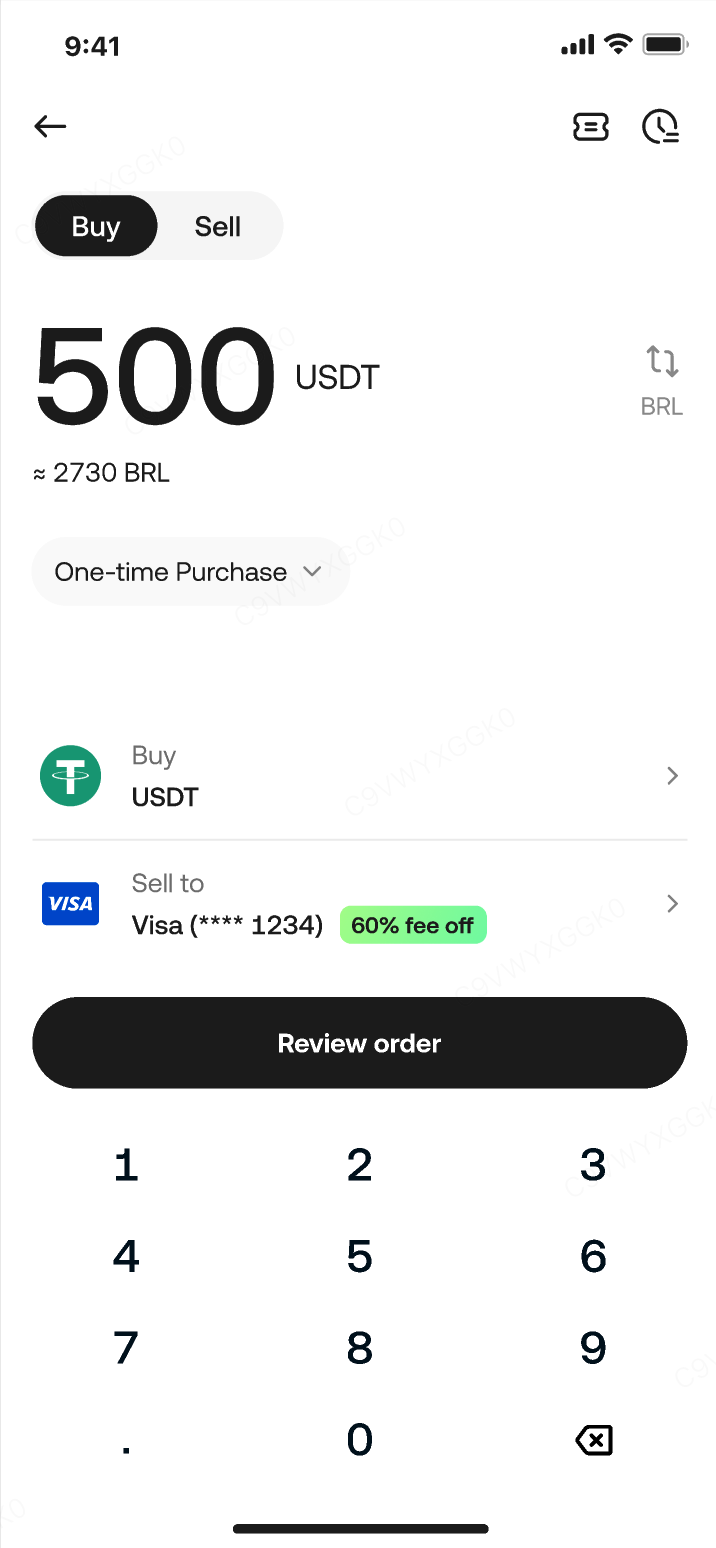Expand the Buy USDT asset chevron
The image size is (716, 1548).
[x=672, y=776]
